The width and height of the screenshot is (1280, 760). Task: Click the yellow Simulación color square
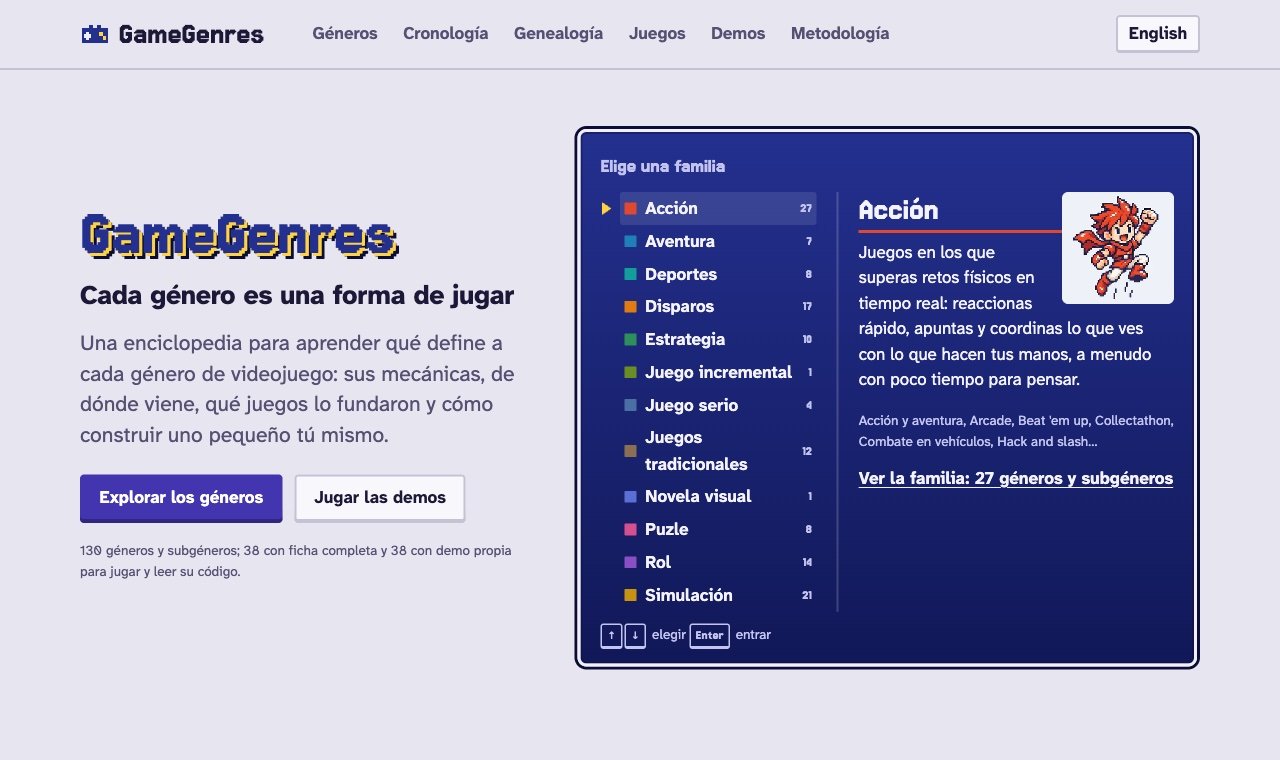click(630, 595)
